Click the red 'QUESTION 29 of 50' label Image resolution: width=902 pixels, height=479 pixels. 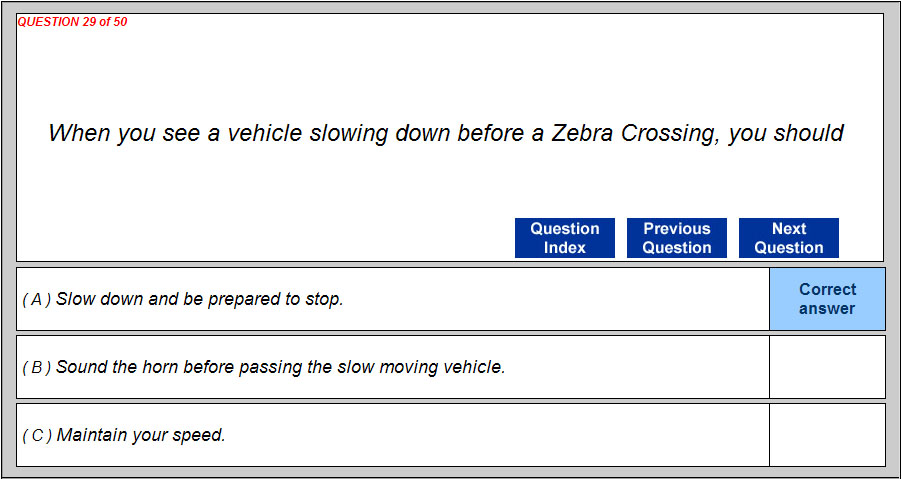[72, 22]
